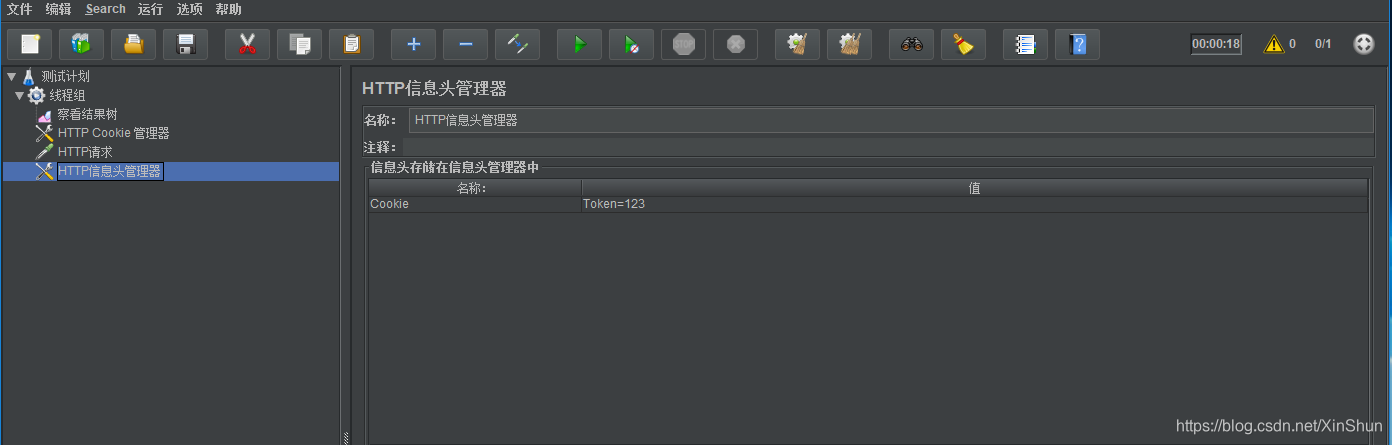Image resolution: width=1392 pixels, height=445 pixels.
Task: Click the Reset Search broom icon
Action: click(963, 44)
